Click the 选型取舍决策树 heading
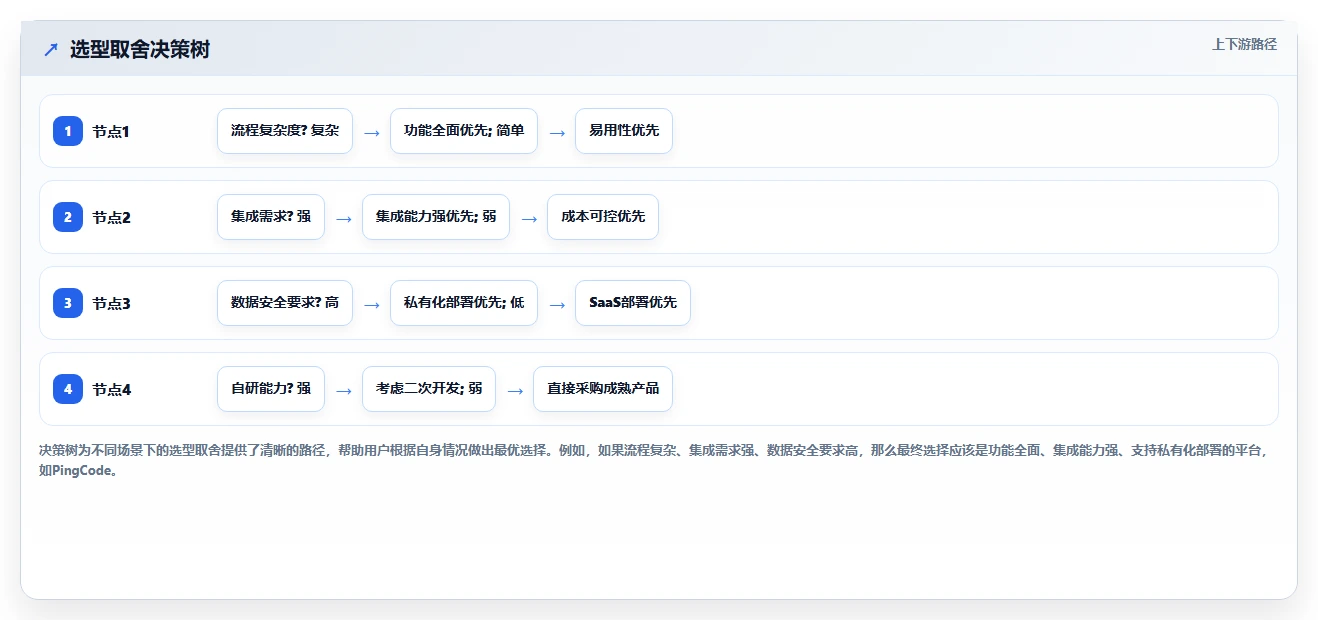 click(x=140, y=50)
